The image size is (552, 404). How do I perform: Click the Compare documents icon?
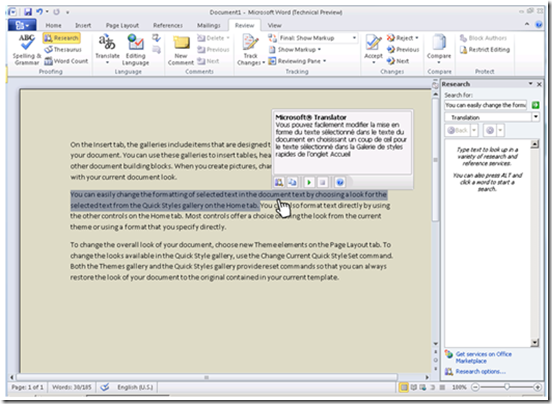tap(439, 49)
